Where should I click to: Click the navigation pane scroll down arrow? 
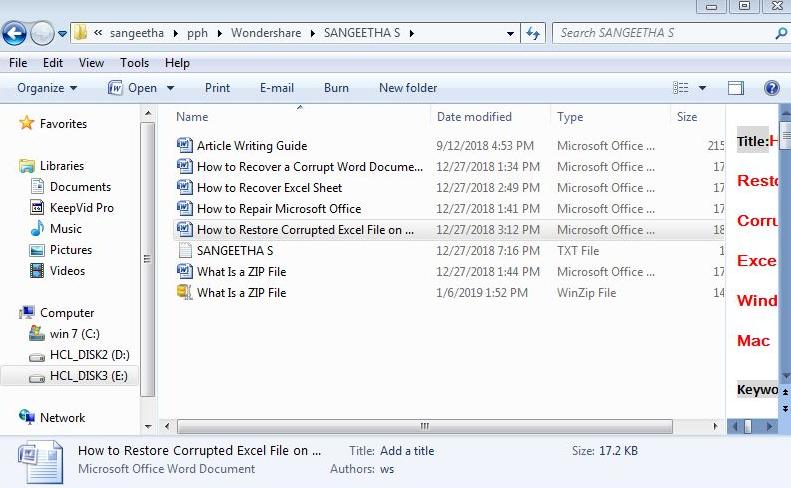coord(148,426)
